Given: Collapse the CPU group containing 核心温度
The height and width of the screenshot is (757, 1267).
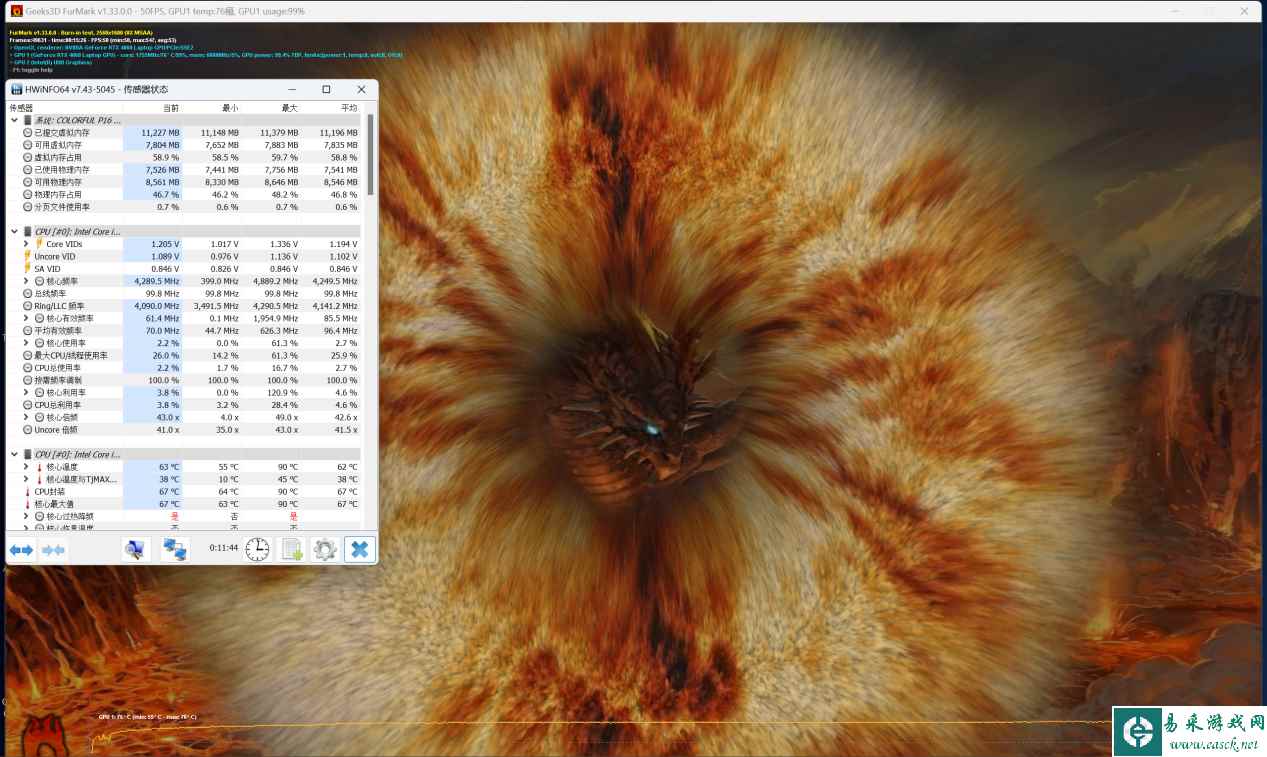Looking at the screenshot, I should tap(14, 455).
